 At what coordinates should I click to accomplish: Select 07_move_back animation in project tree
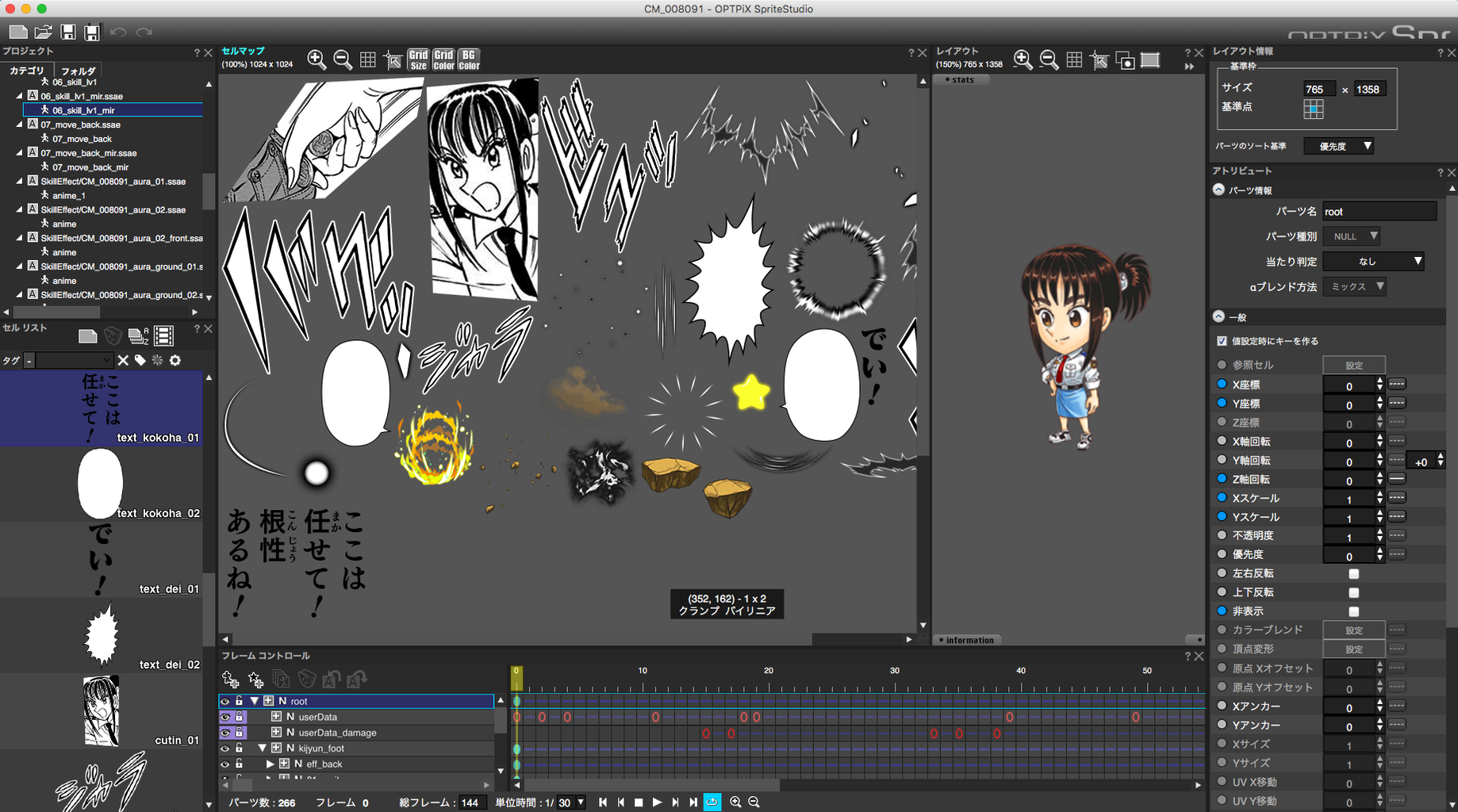(82, 139)
